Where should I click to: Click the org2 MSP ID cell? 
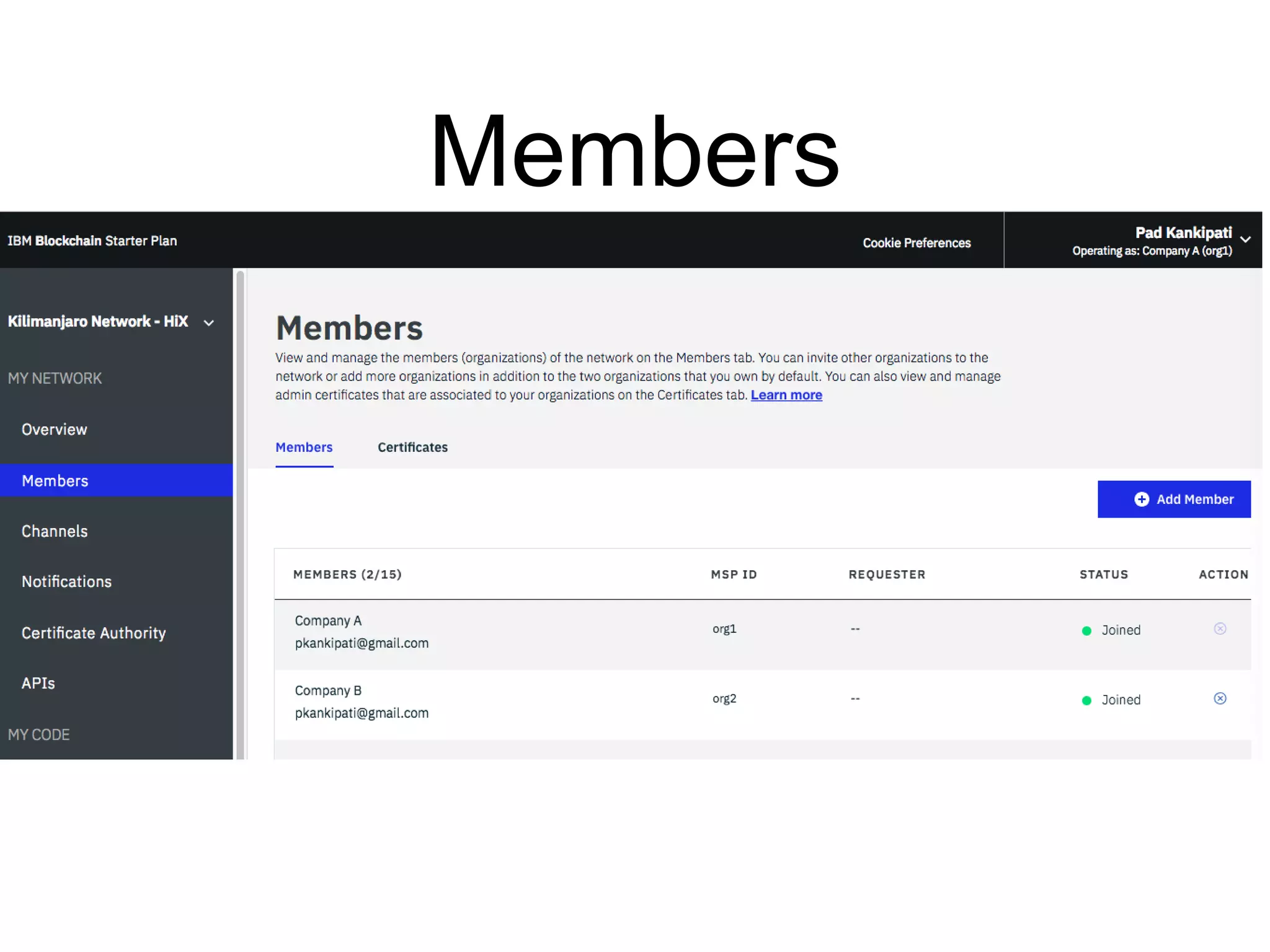(724, 699)
